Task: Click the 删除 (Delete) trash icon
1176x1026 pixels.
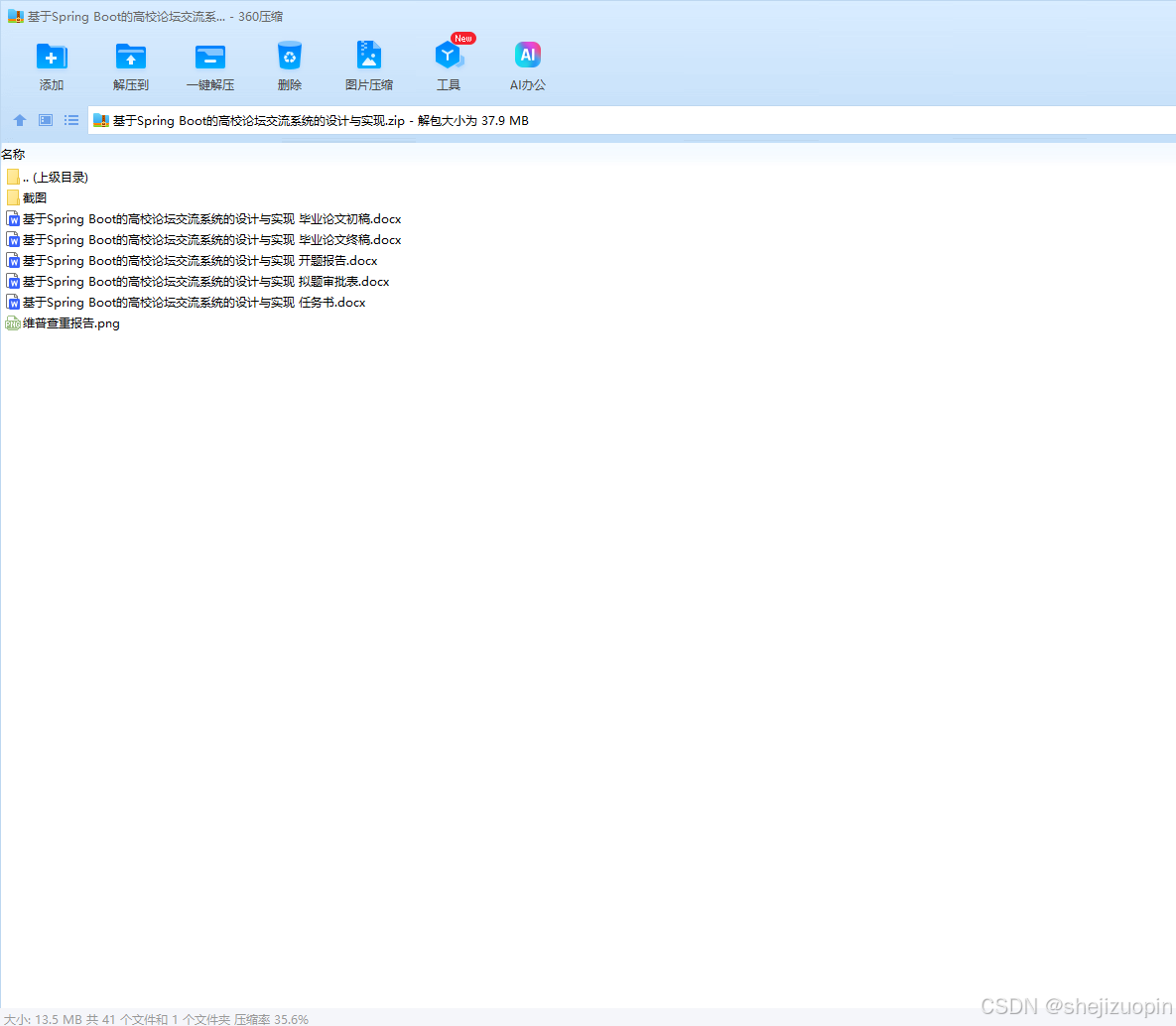Action: point(290,57)
